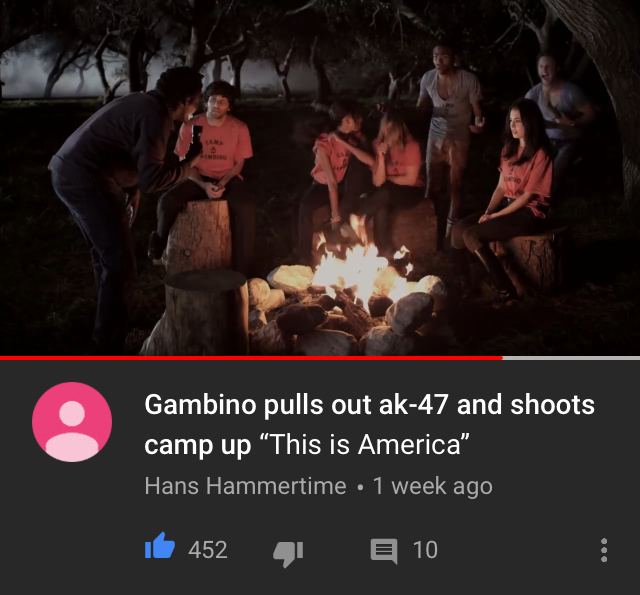This screenshot has width=640, height=595.
Task: Dislike the comment with the thumbs-down icon
Action: 288,554
